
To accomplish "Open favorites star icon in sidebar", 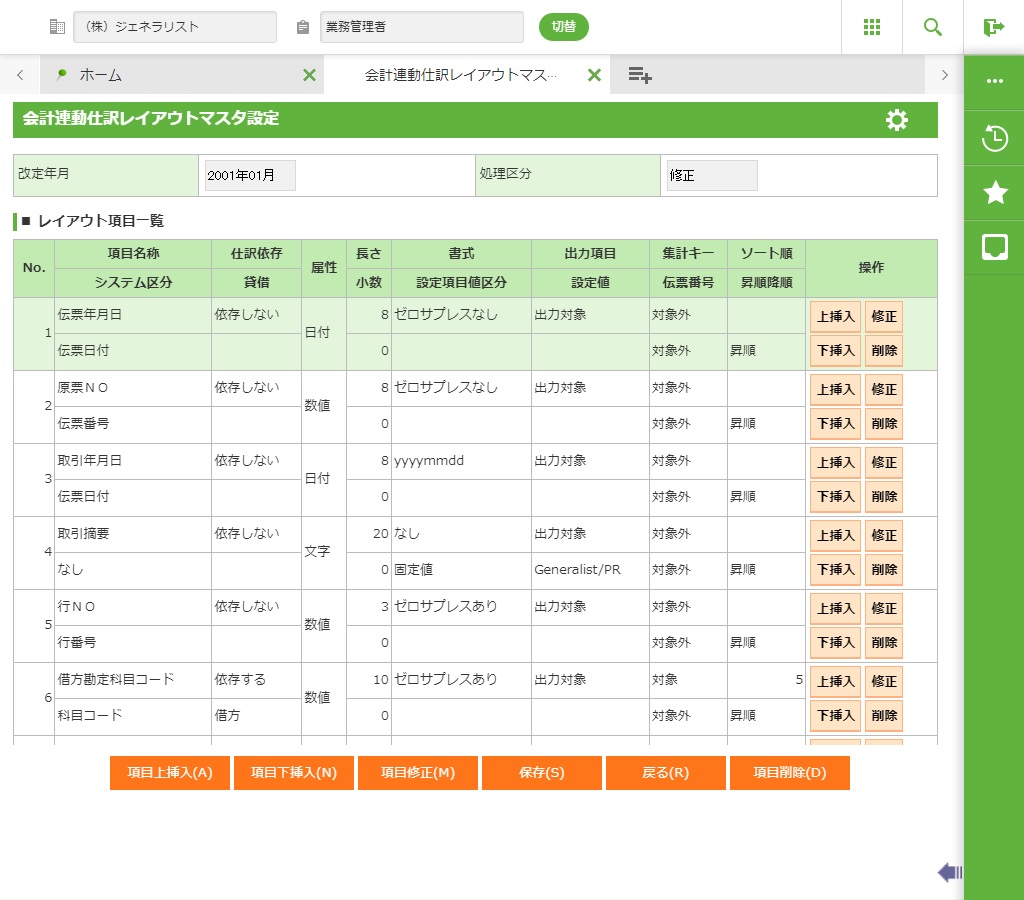I will (x=995, y=193).
